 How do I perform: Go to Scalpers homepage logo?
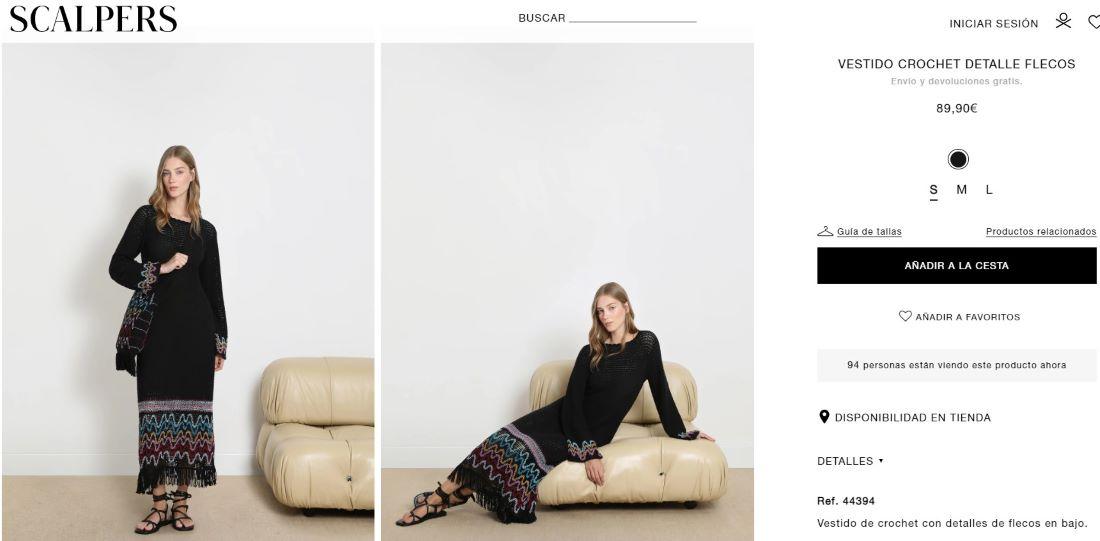point(93,19)
